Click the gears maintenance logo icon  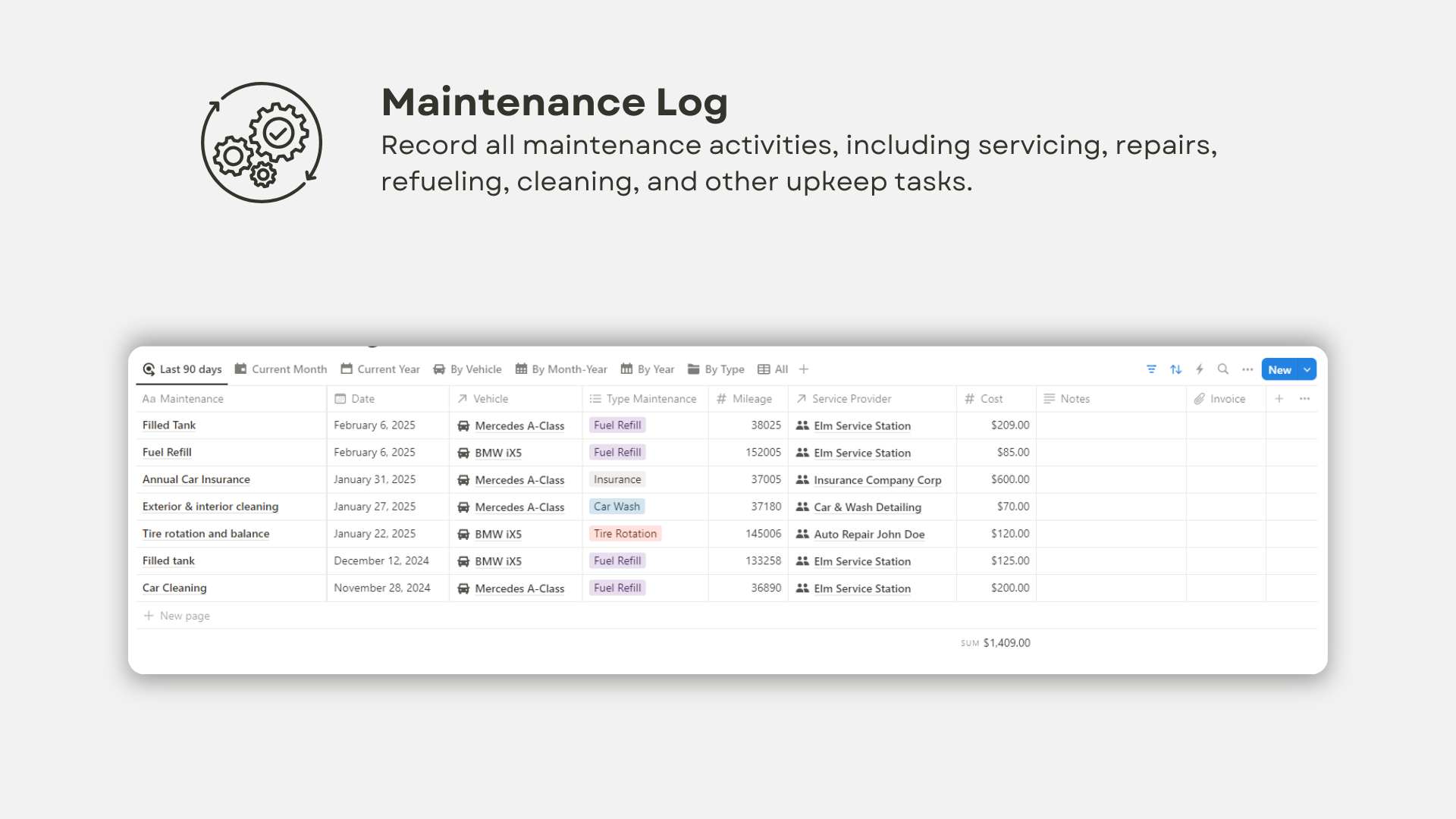(x=262, y=143)
